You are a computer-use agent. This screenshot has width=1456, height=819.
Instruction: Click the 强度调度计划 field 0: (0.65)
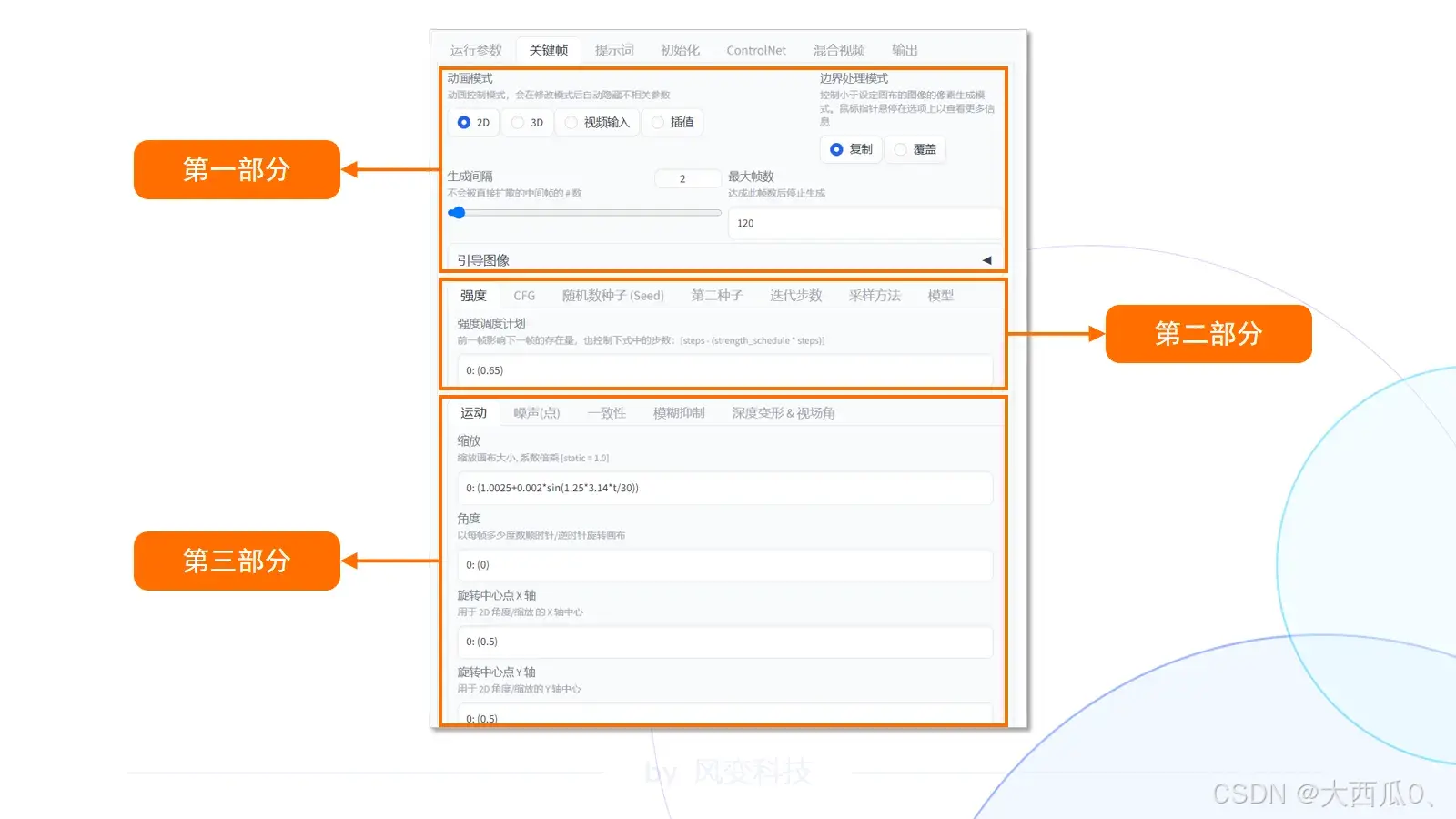tap(724, 370)
